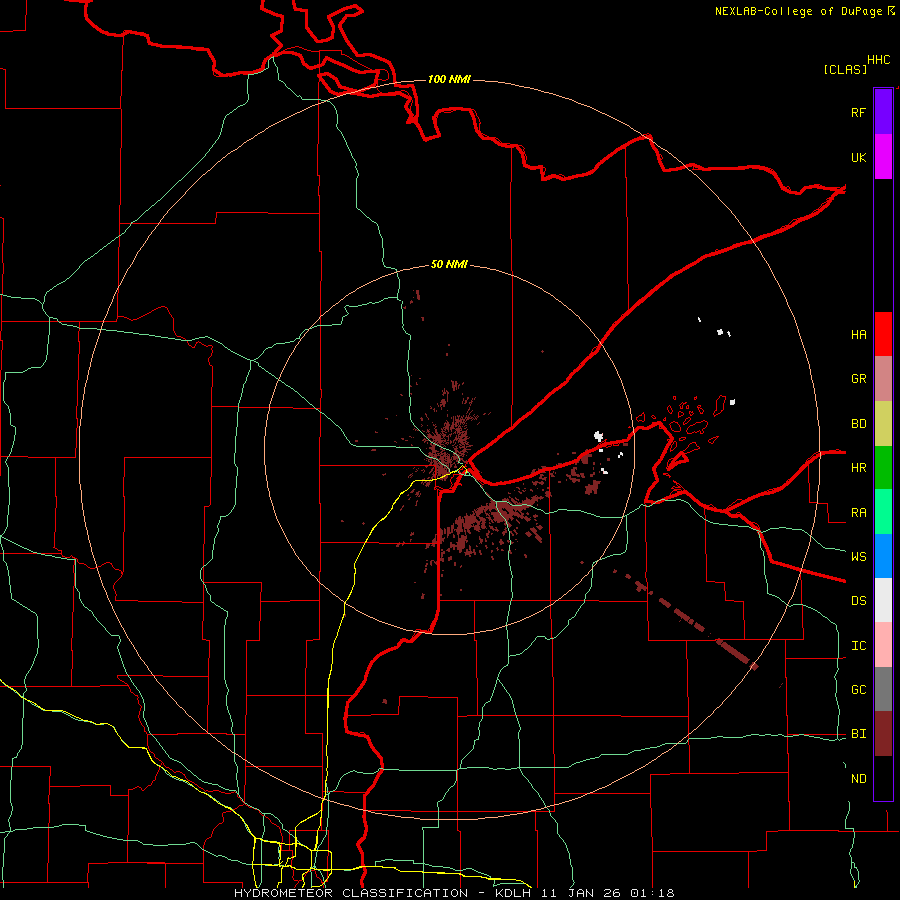
Task: Click the "BD" legend label
Action: (858, 424)
